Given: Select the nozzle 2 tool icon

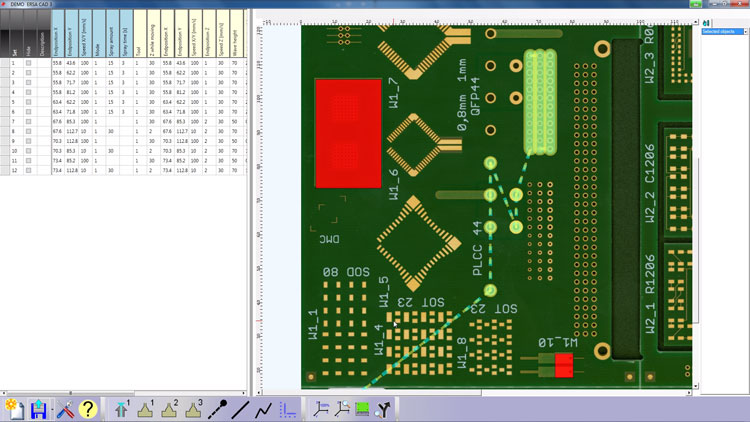Looking at the screenshot, I should 146,409.
